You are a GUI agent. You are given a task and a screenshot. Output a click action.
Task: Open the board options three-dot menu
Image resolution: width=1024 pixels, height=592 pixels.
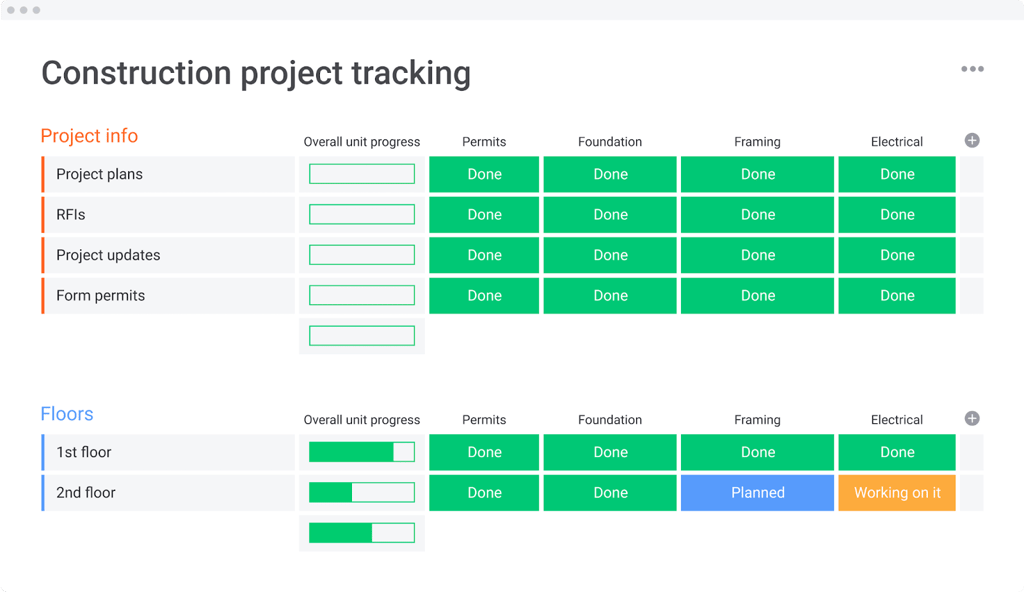pos(971,69)
